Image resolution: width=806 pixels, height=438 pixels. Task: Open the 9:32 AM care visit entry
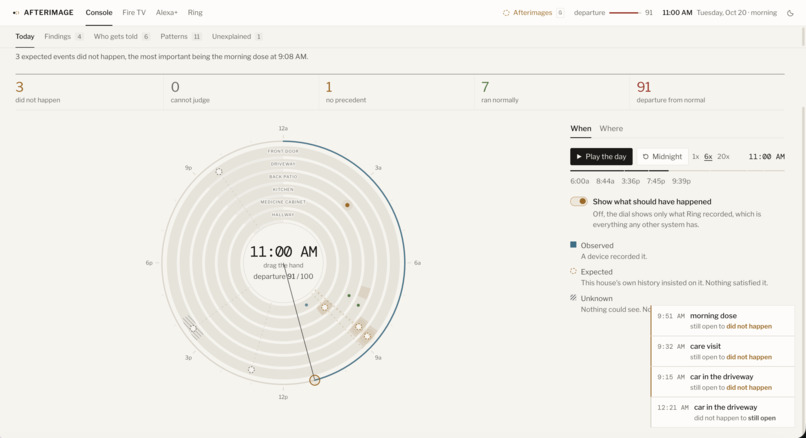click(x=722, y=351)
